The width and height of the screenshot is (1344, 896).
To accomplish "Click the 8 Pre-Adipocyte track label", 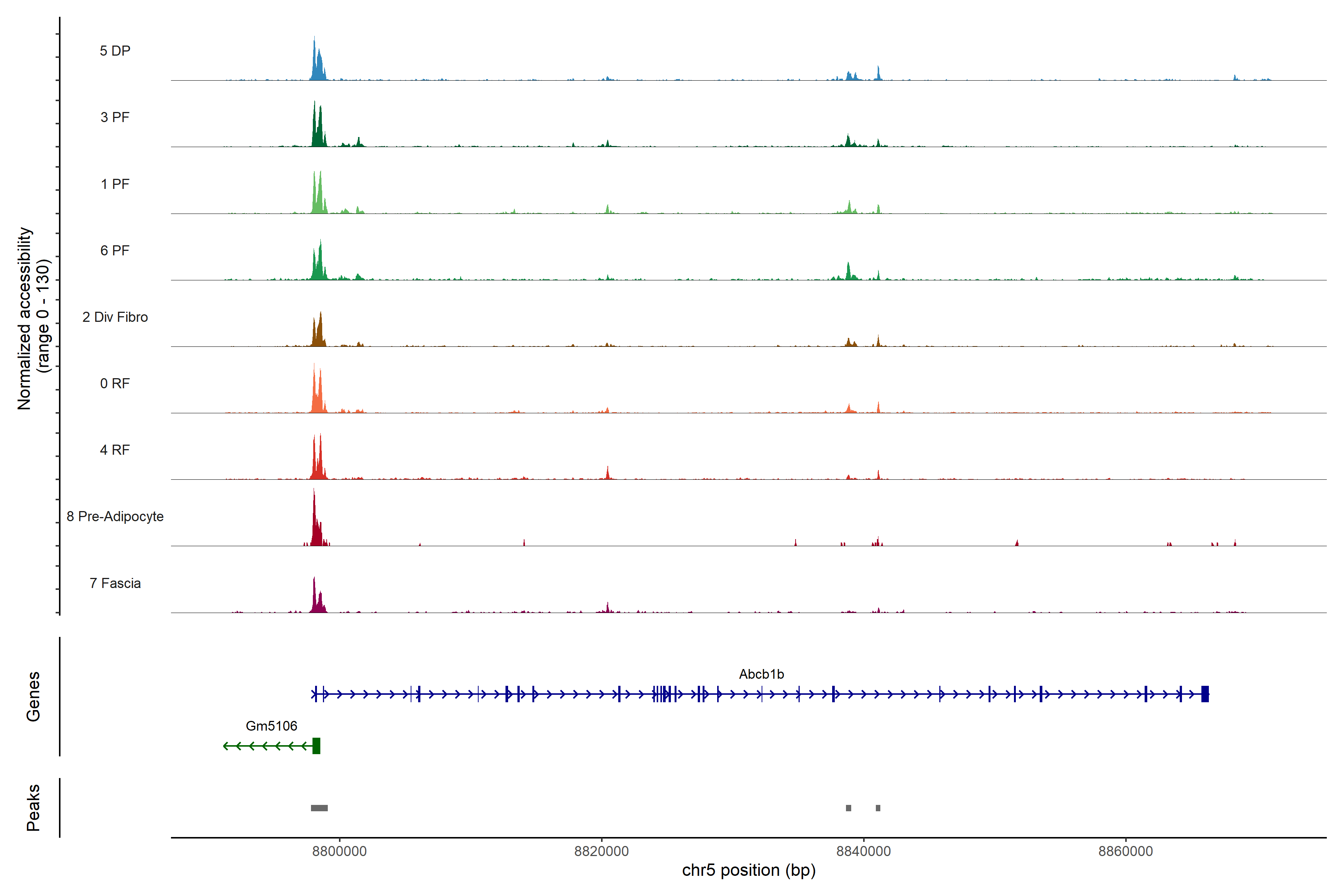I will [115, 517].
